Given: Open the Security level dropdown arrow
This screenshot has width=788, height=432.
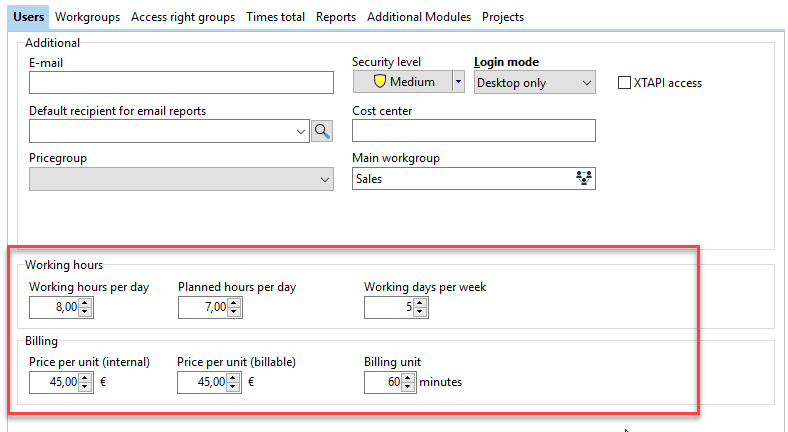Looking at the screenshot, I should click(458, 82).
